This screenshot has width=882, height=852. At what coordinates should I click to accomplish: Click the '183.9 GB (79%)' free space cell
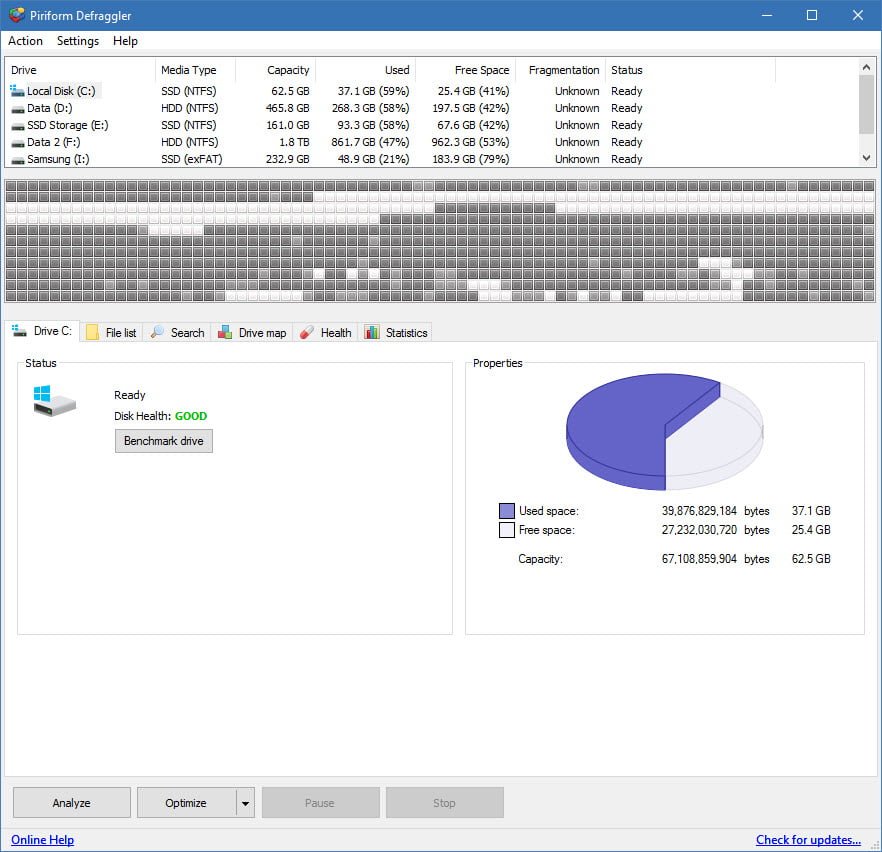point(470,159)
